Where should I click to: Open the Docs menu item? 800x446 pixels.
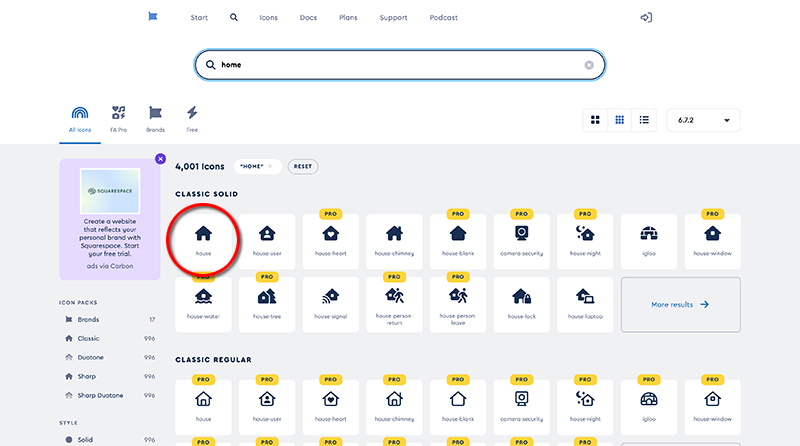pos(308,18)
